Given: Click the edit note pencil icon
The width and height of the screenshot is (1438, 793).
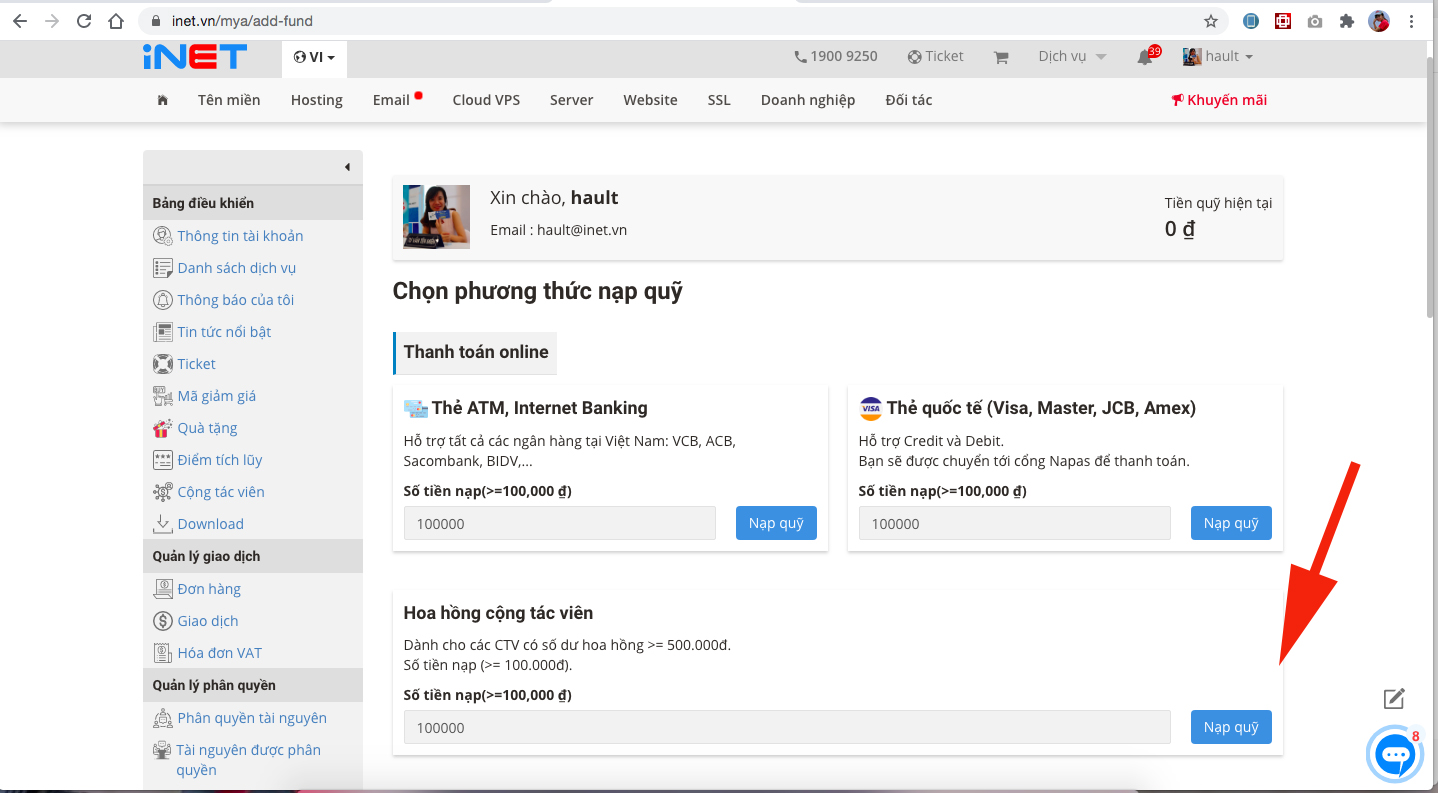Looking at the screenshot, I should (1394, 699).
